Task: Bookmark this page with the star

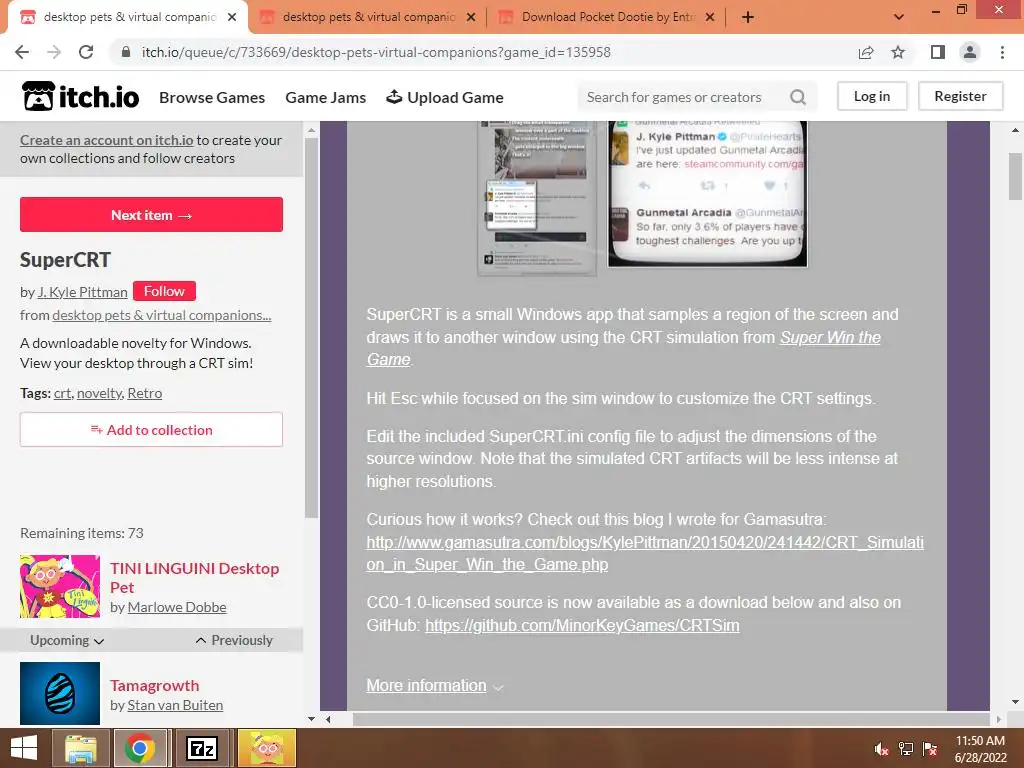Action: (898, 52)
